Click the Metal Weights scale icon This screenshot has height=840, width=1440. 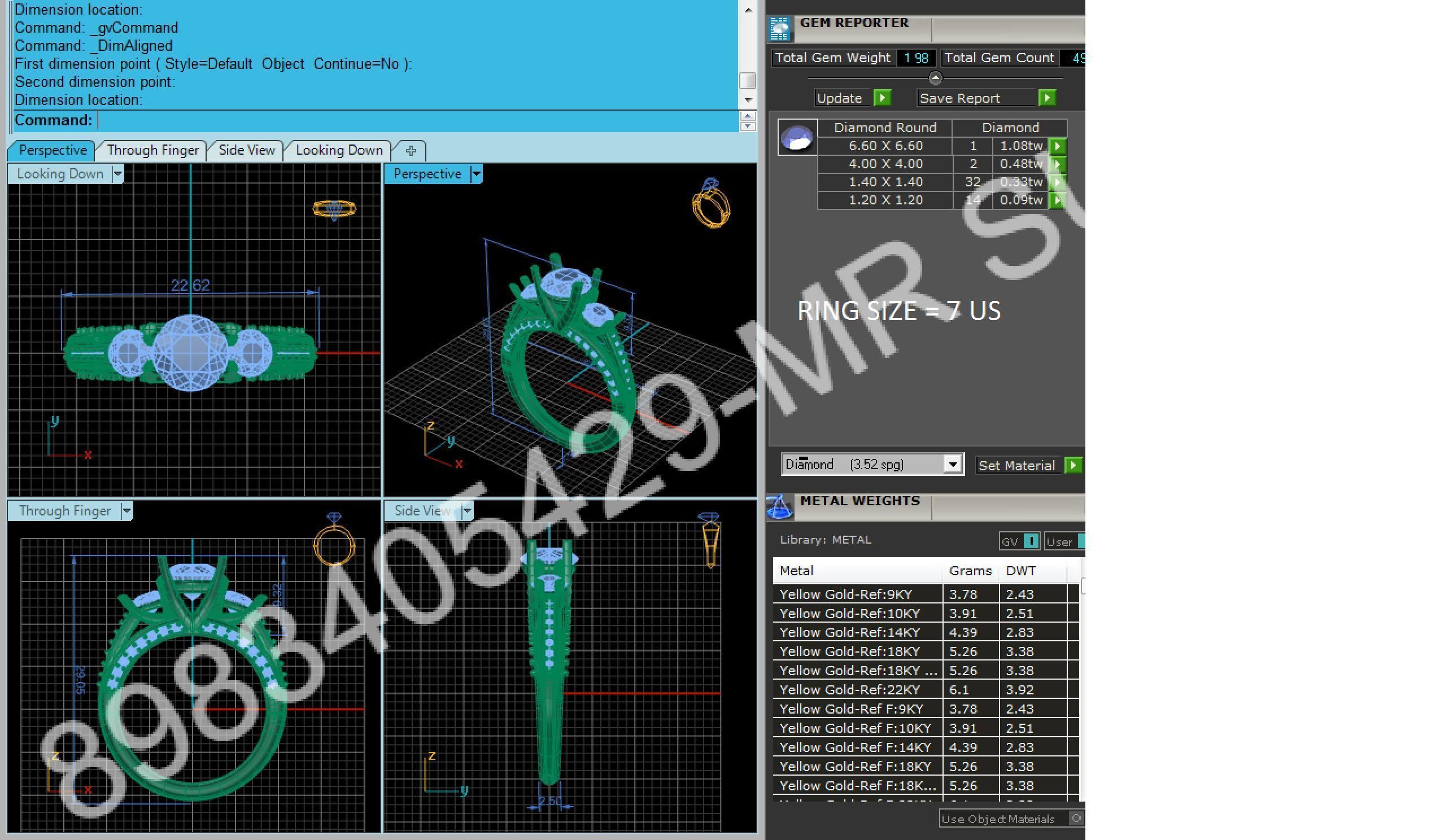pos(779,506)
